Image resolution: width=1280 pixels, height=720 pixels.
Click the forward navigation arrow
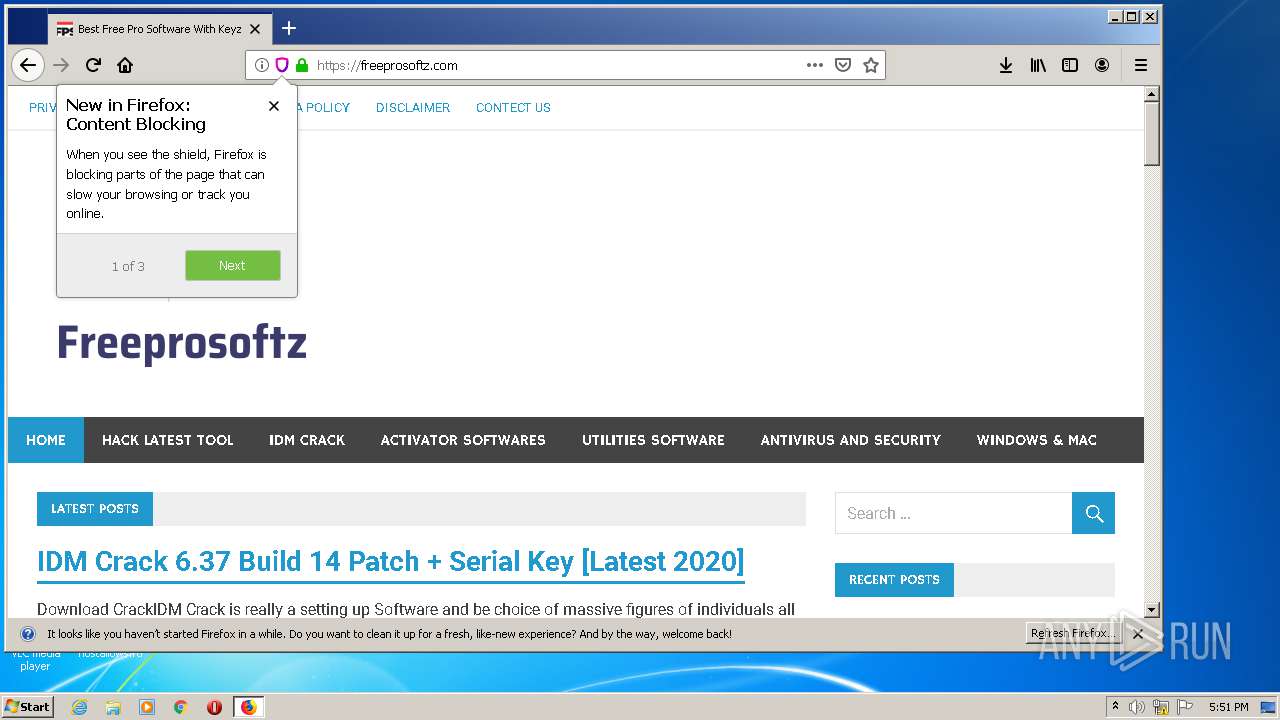(61, 65)
